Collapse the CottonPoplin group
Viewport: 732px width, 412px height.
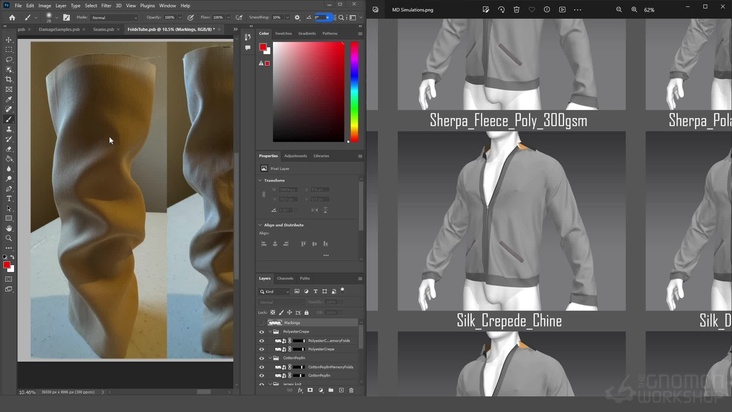click(270, 358)
